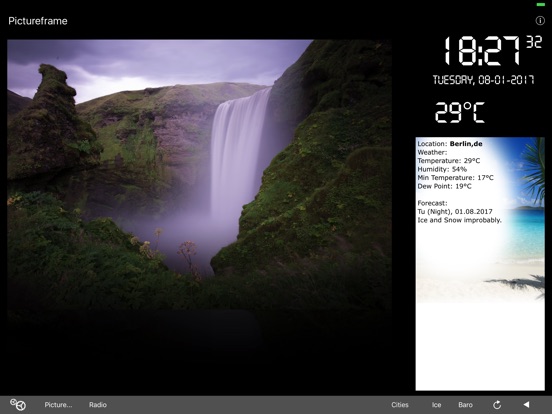
Task: Open the Radio toolbar item
Action: click(98, 405)
